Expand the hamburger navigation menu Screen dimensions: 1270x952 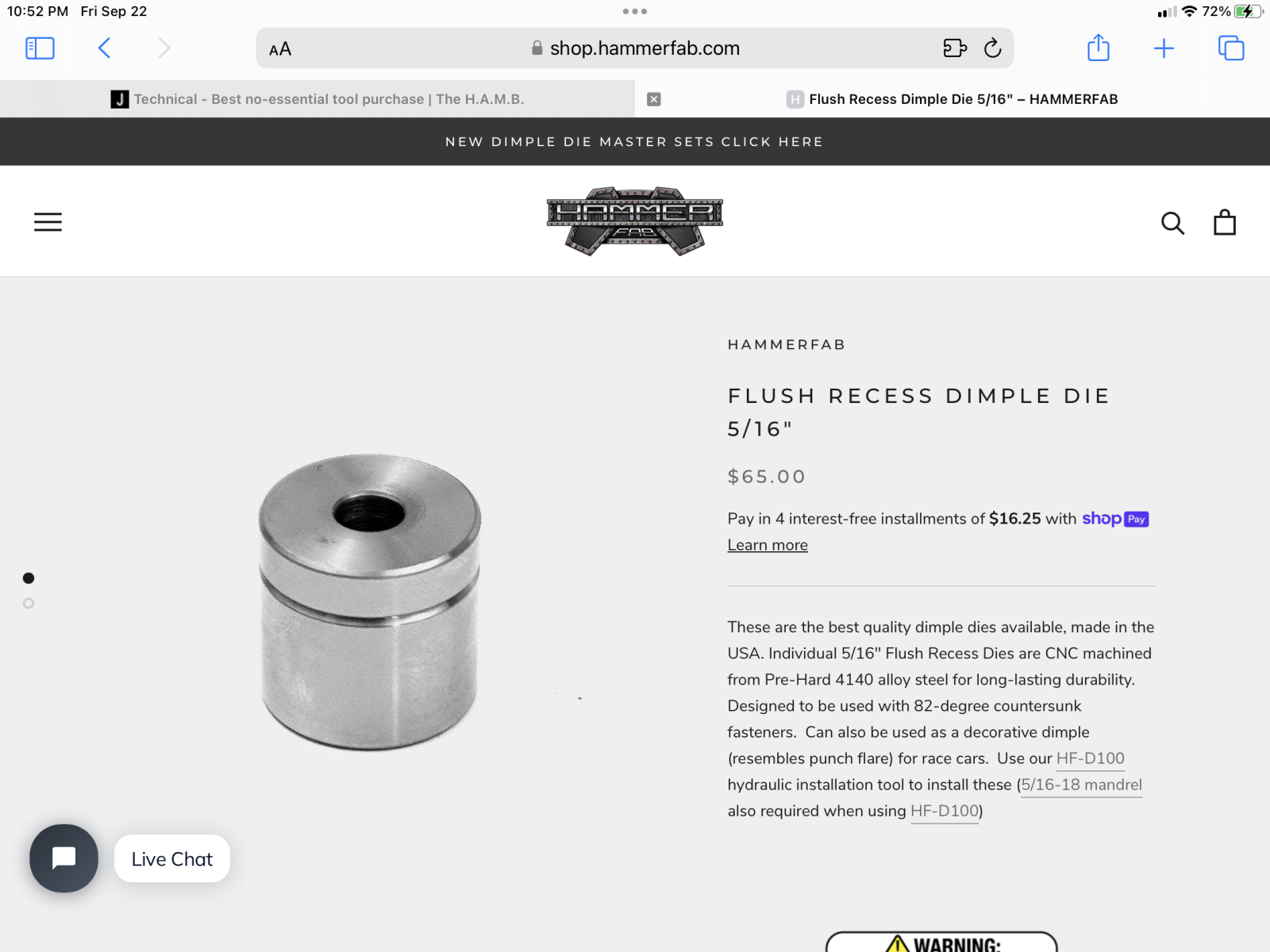coord(48,222)
